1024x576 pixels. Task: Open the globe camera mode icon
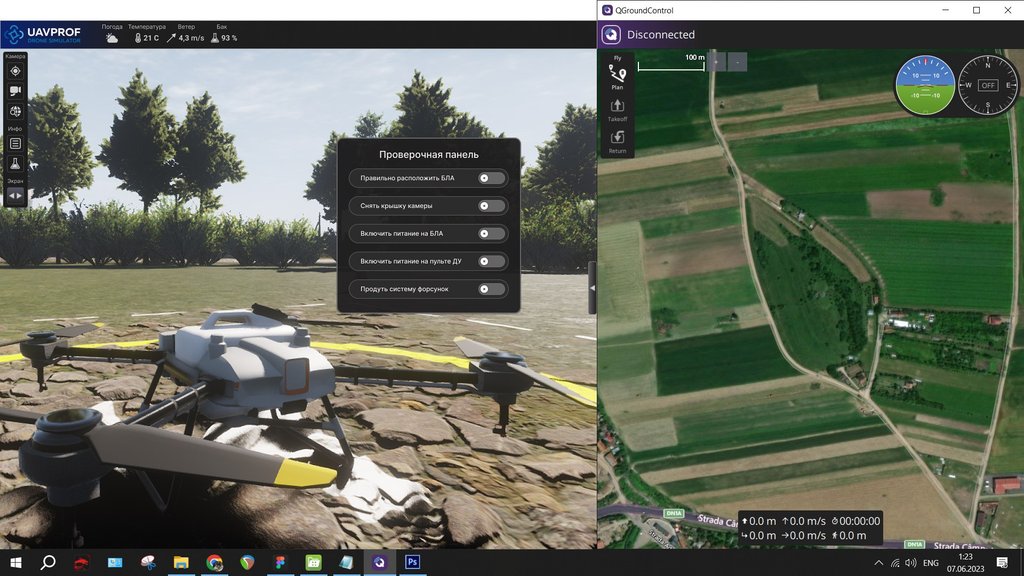click(15, 111)
